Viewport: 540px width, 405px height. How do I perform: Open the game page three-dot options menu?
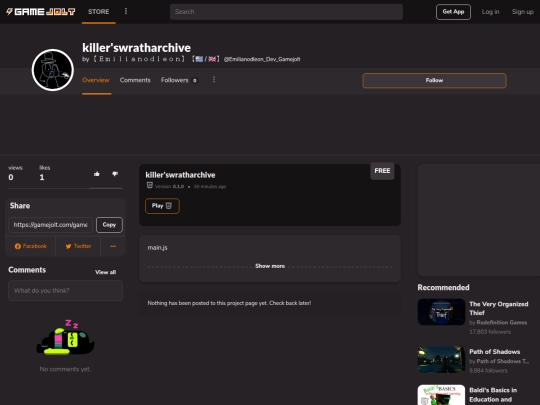pos(214,80)
